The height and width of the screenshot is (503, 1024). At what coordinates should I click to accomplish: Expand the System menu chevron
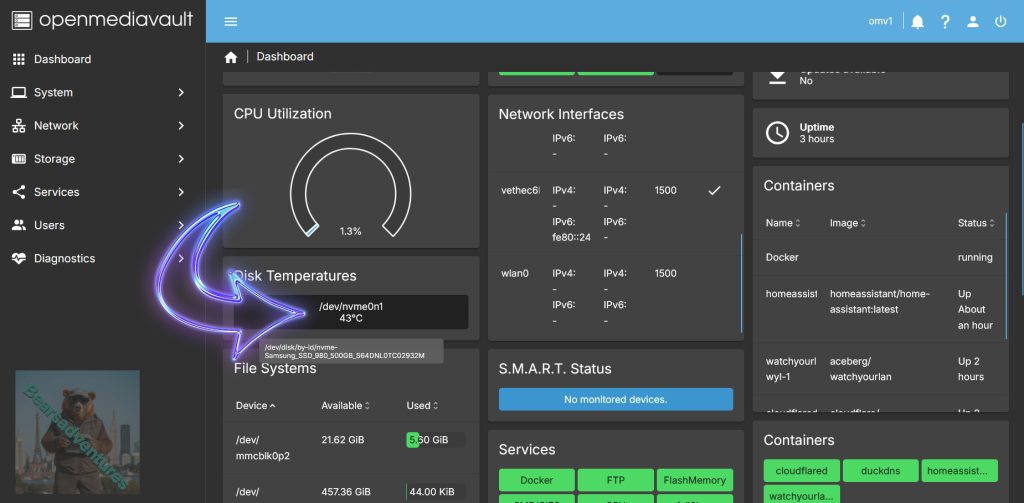[x=181, y=92]
